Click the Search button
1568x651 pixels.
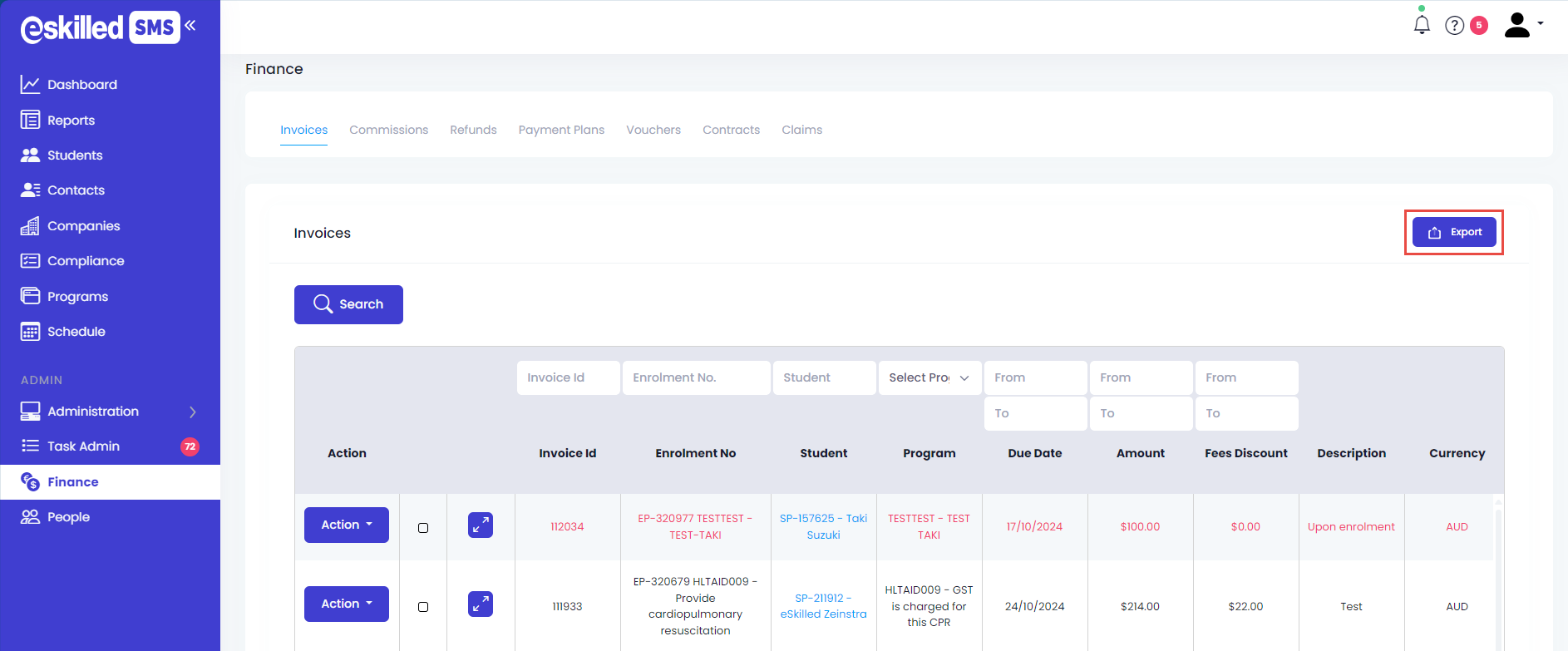point(348,304)
